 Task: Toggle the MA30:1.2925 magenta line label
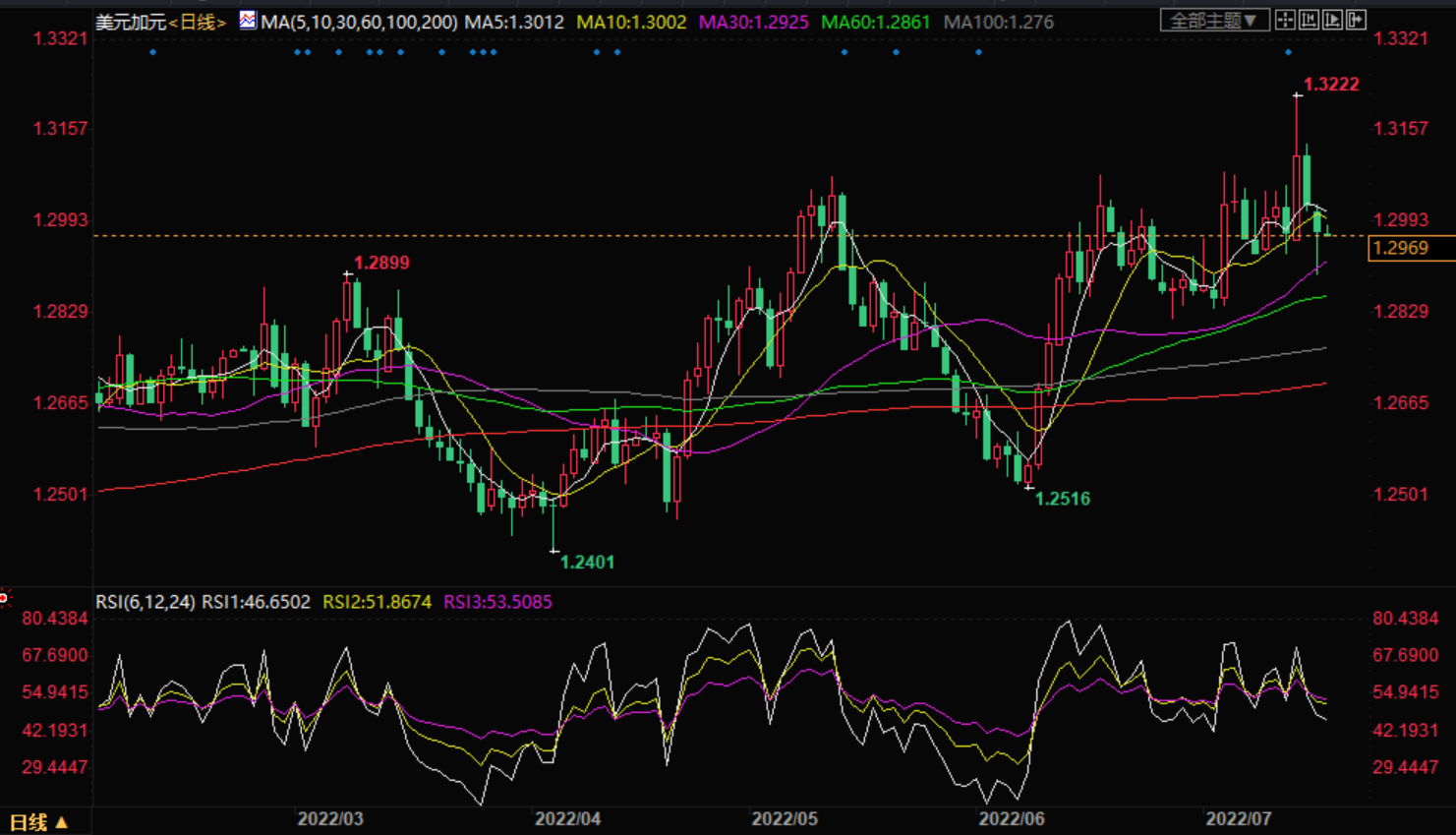[753, 22]
